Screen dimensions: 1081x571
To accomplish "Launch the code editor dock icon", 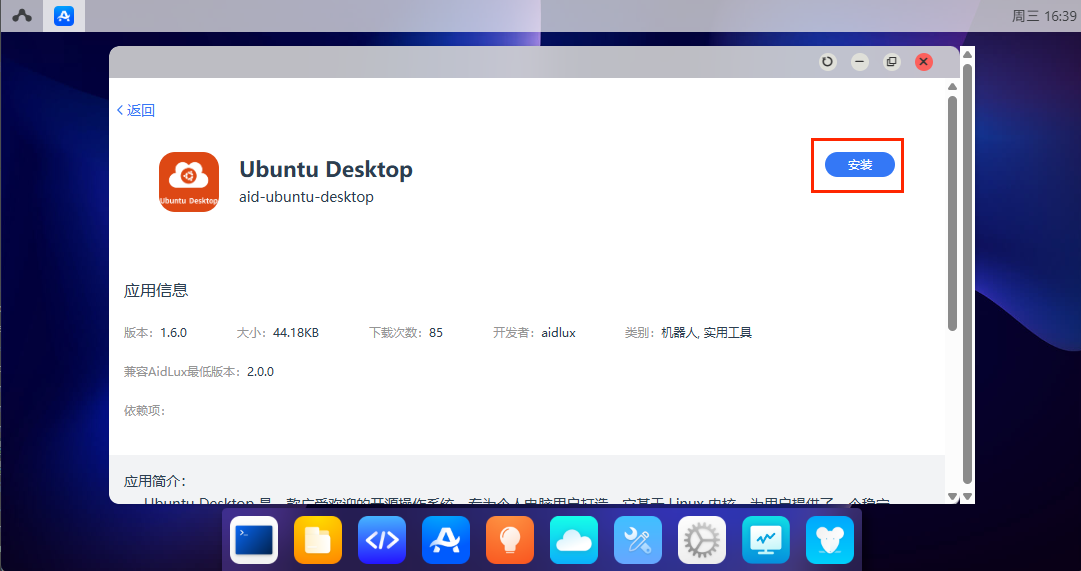I will 382,540.
